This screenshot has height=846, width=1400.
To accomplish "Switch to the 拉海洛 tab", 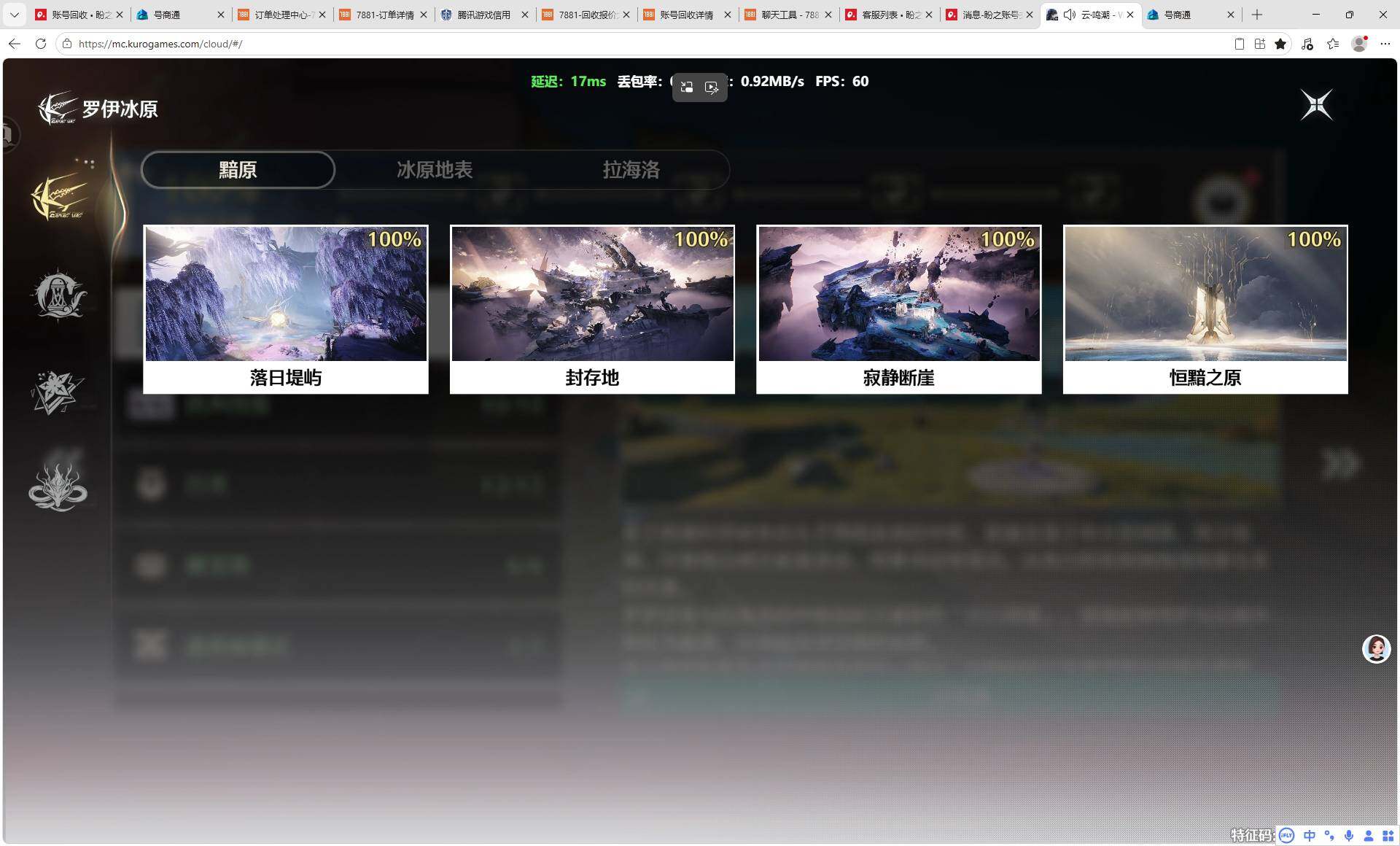I will coord(631,170).
